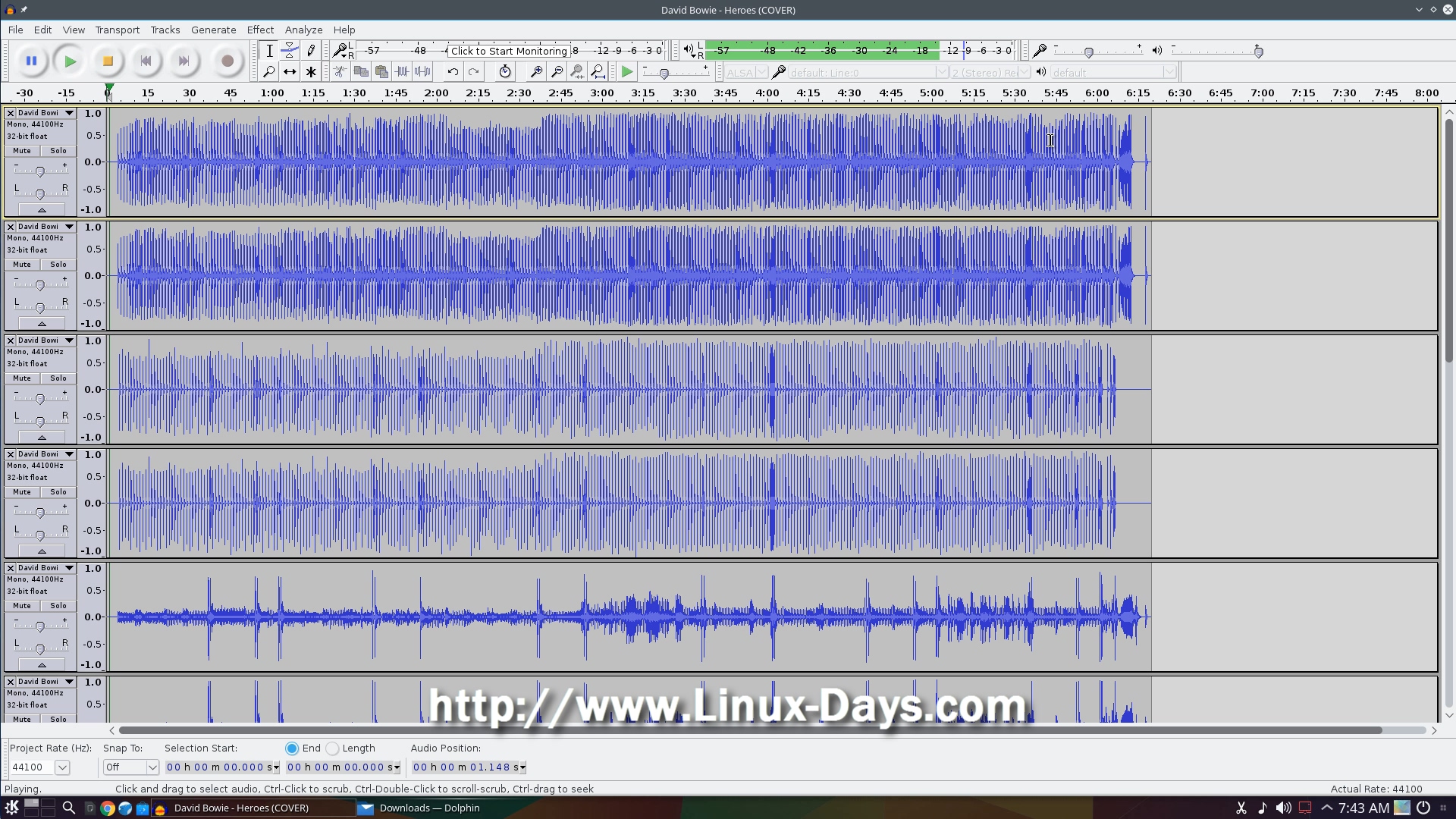The height and width of the screenshot is (819, 1456).
Task: Click recording volume slider handle
Action: point(1089,52)
